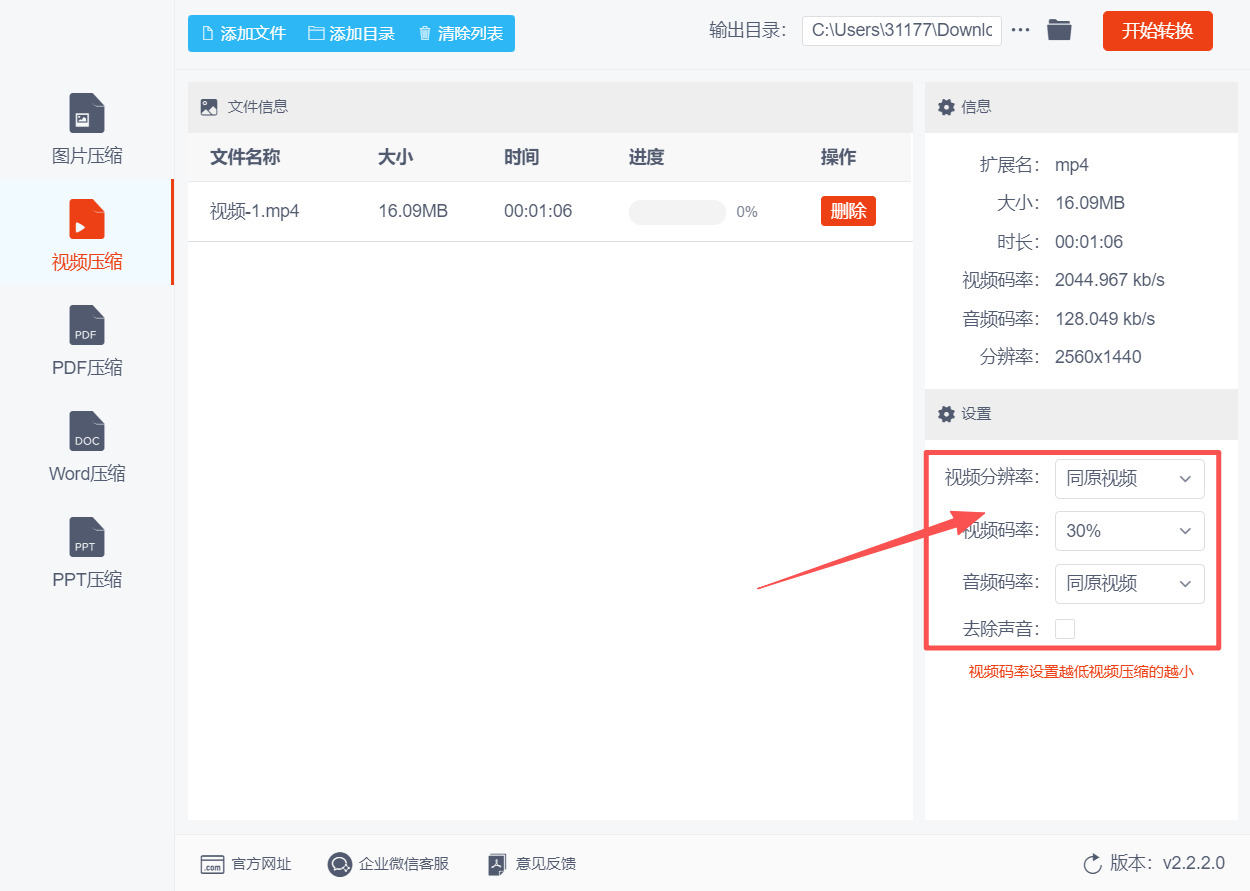Image resolution: width=1250 pixels, height=891 pixels.
Task: Switch to 图片压缩 tab label
Action: pos(87,156)
